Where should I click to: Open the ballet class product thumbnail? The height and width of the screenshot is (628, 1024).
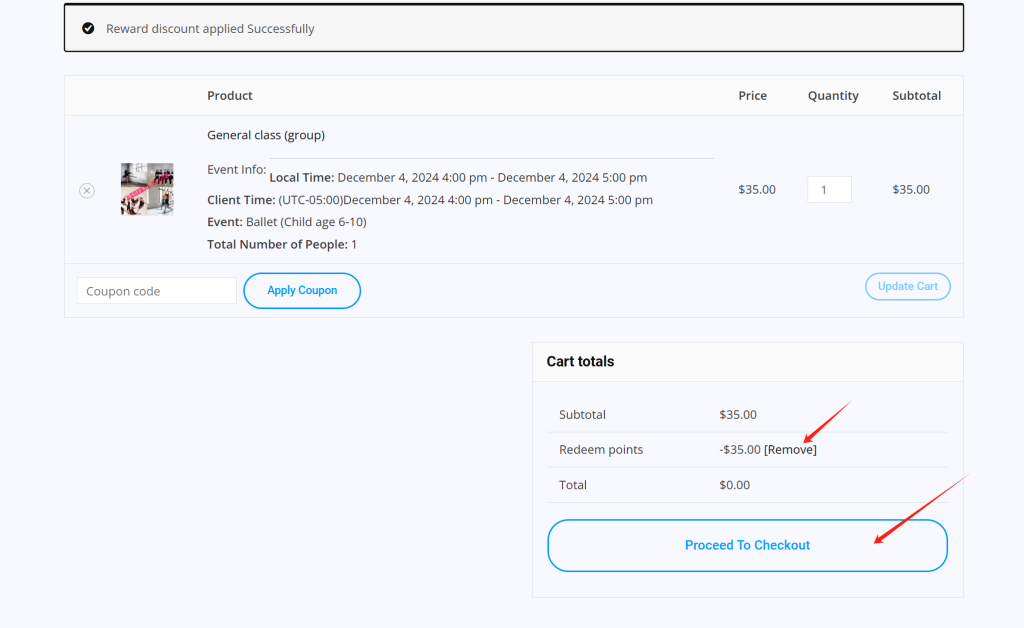[147, 189]
